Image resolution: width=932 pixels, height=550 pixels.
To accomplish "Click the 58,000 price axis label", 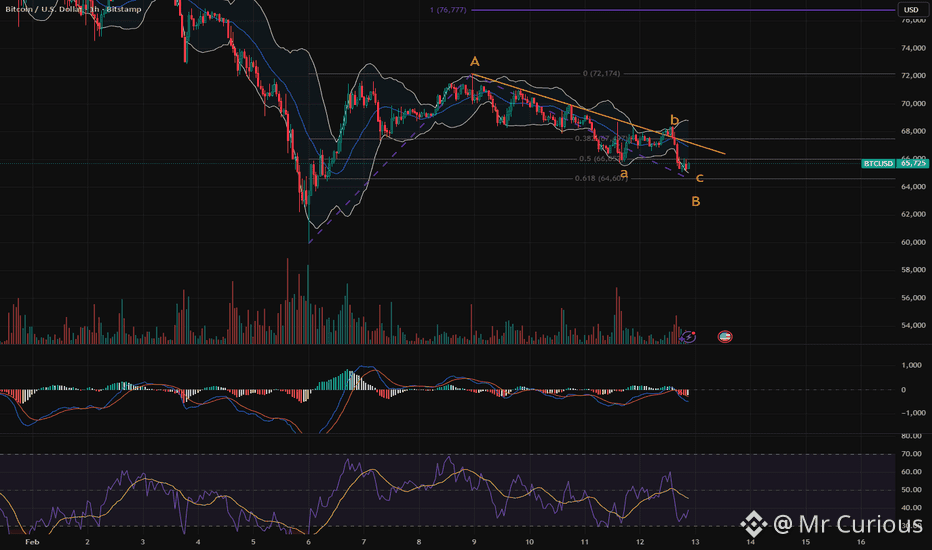I will coord(913,270).
